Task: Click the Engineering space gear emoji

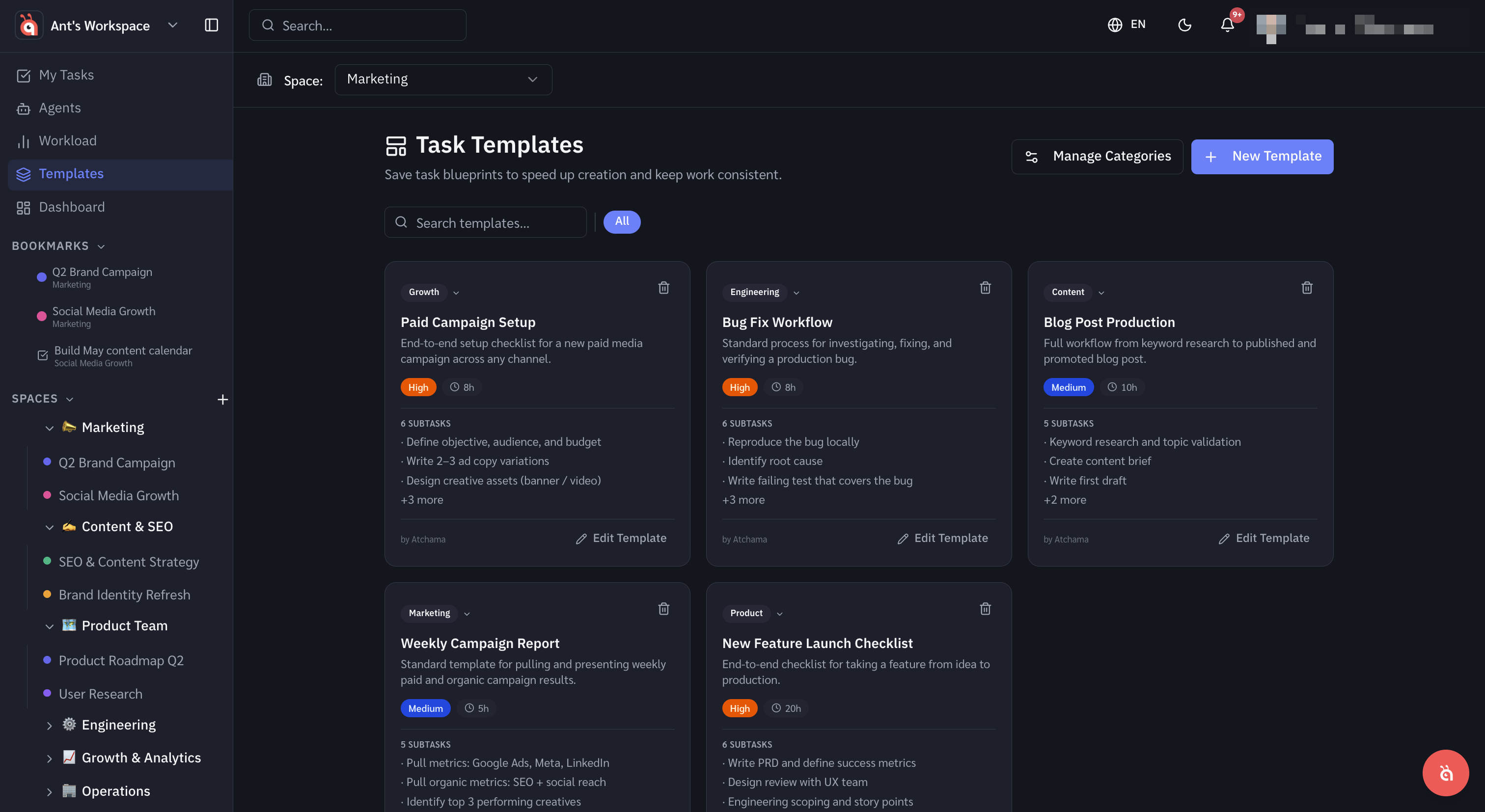Action: (x=69, y=724)
